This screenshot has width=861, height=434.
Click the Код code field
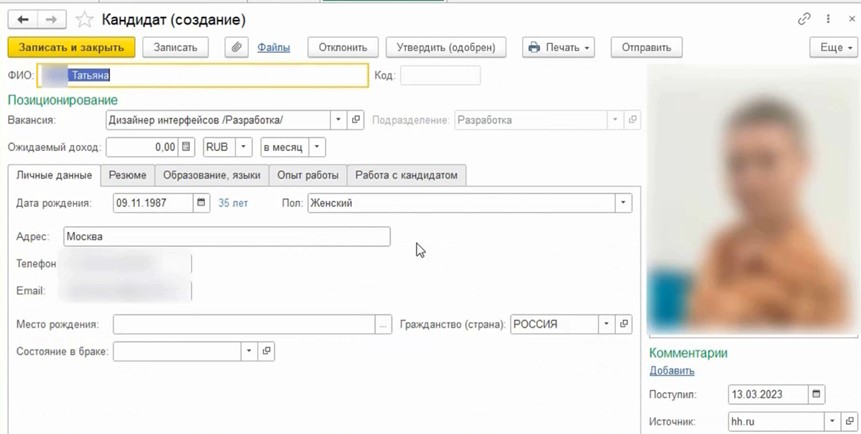coord(440,75)
